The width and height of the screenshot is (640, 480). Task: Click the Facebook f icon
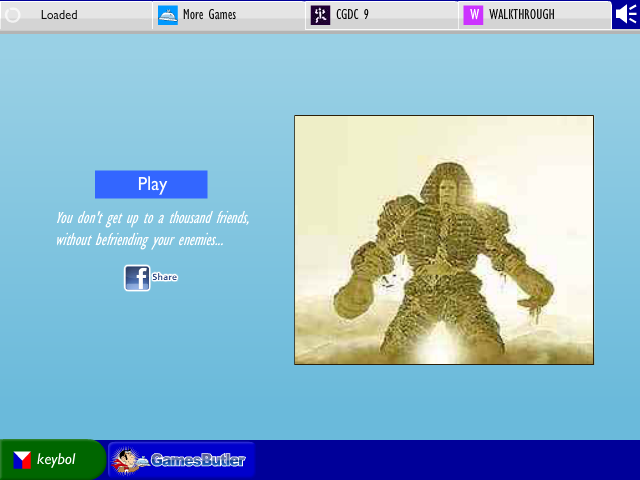137,278
